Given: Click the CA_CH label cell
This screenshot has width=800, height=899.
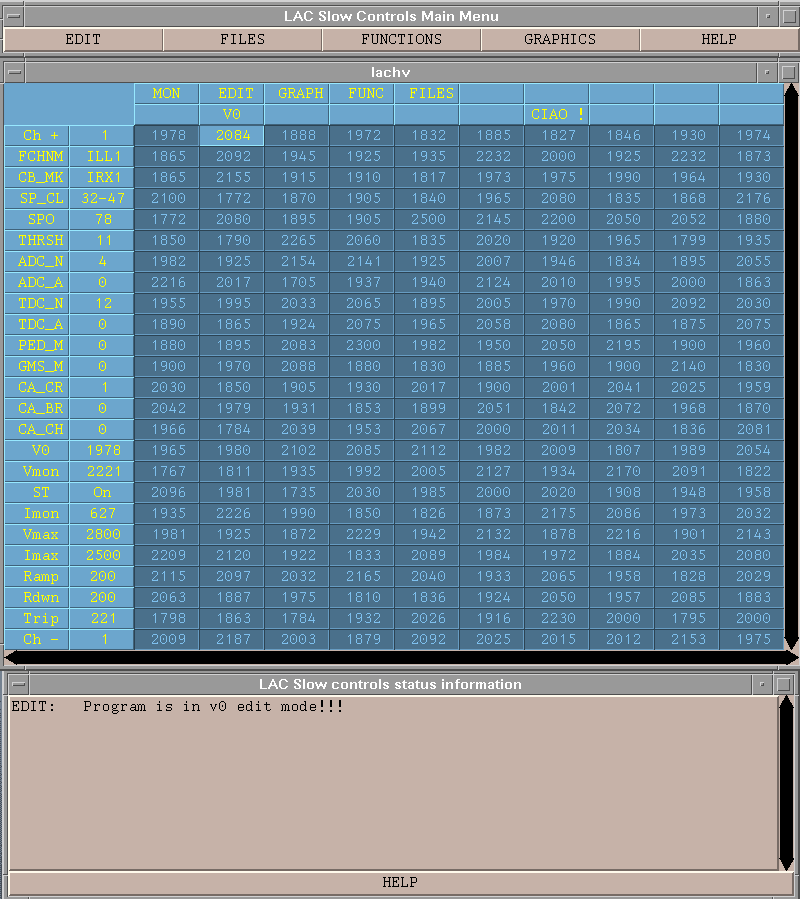Looking at the screenshot, I should tap(37, 429).
